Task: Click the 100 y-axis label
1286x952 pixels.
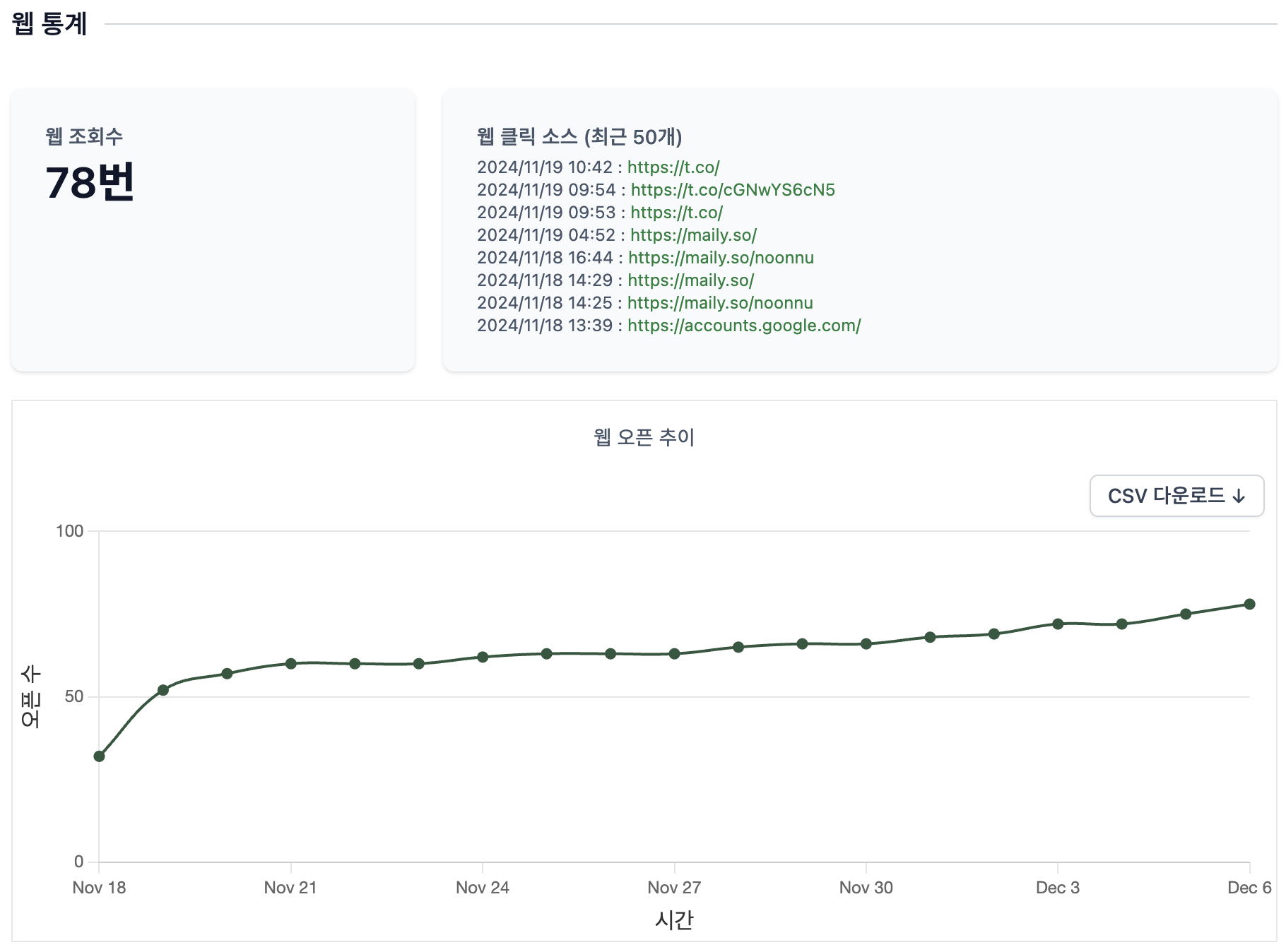Action: click(x=69, y=531)
